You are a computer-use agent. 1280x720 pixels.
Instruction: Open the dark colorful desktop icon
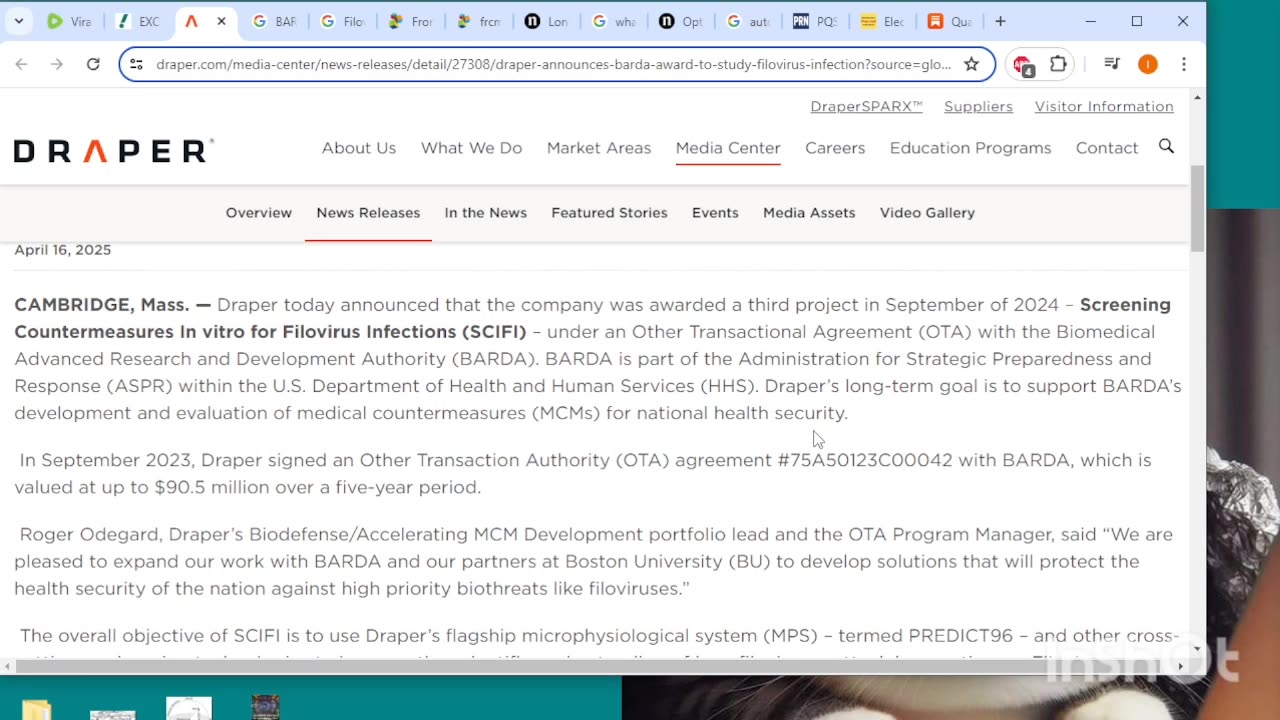(265, 708)
